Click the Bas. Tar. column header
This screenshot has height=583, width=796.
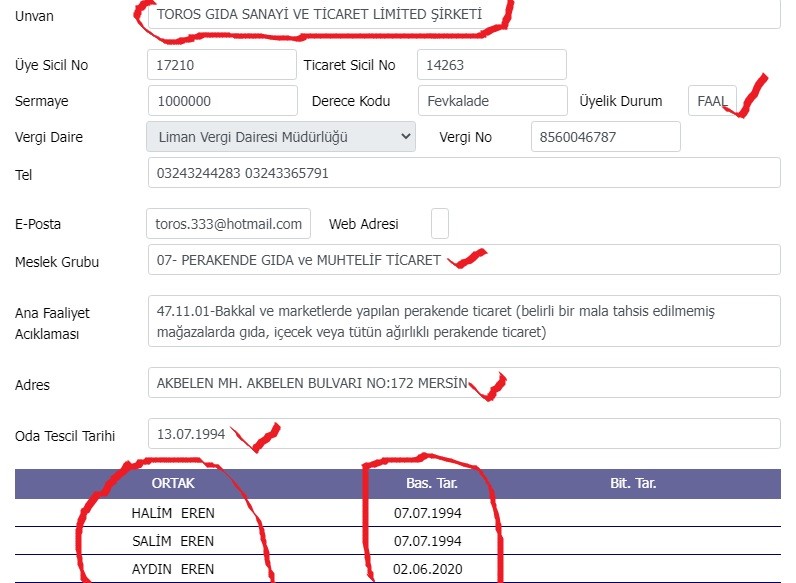click(x=432, y=483)
